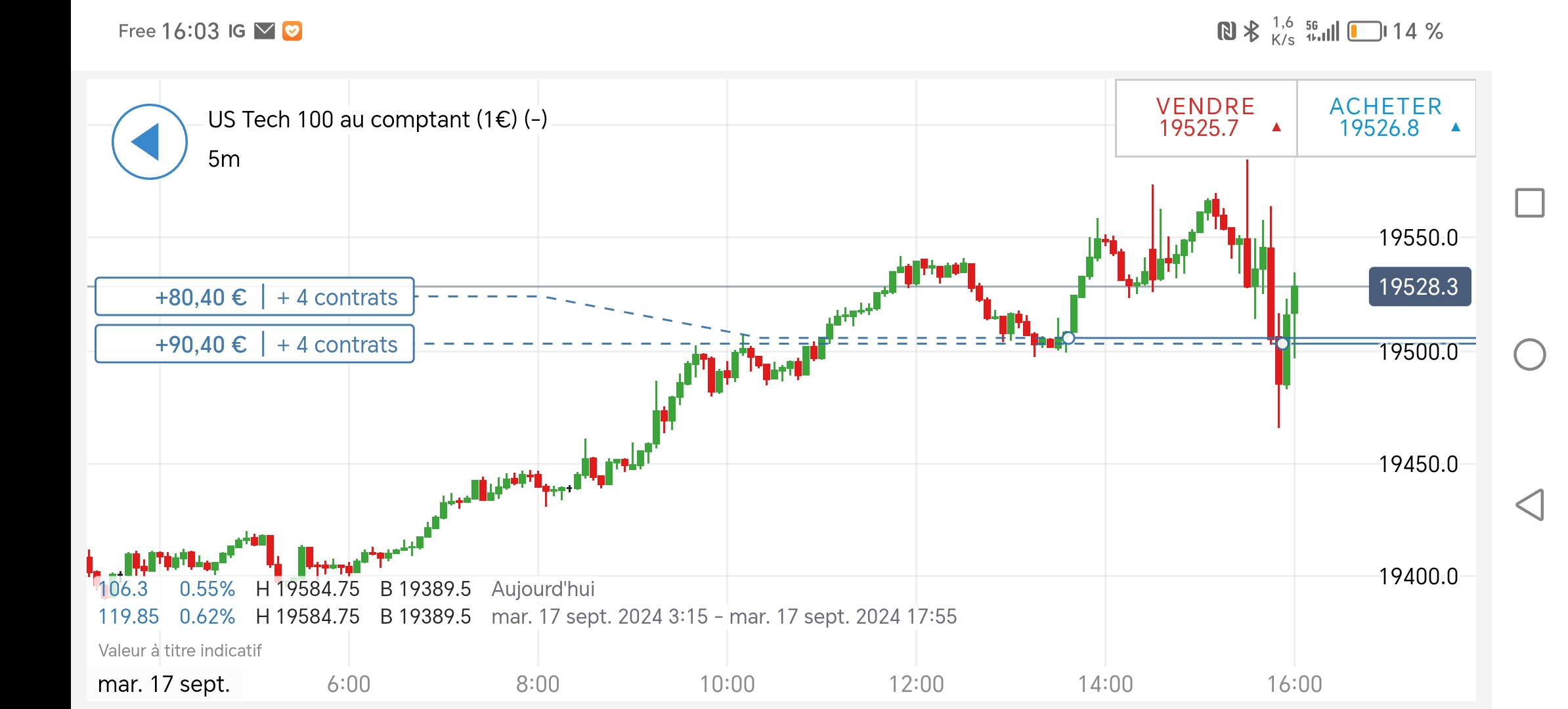Viewport: 1568px width, 709px height.
Task: Tap the NFC status icon
Action: [x=1226, y=31]
